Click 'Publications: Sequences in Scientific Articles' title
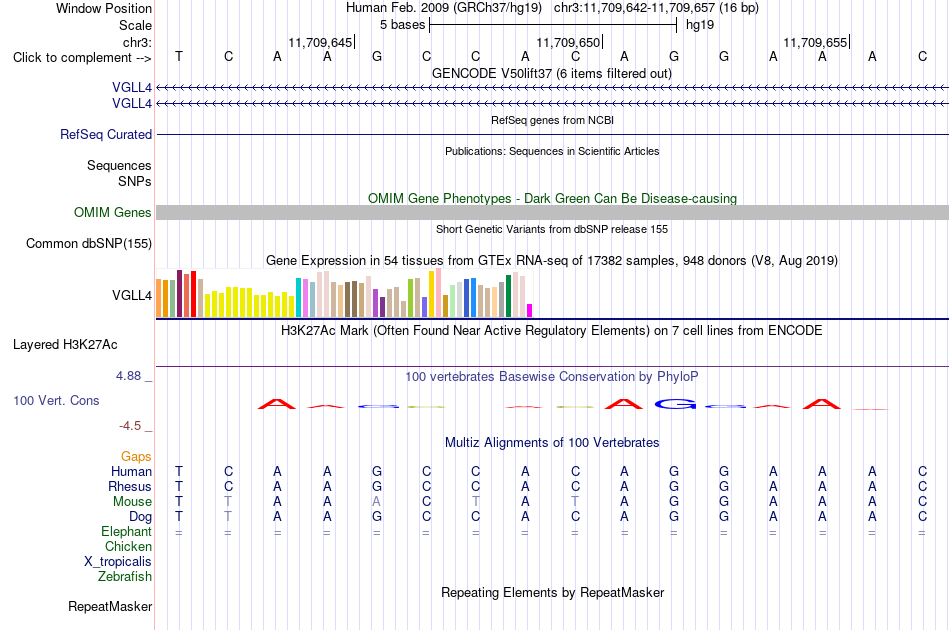The height and width of the screenshot is (630, 950). click(x=552, y=151)
